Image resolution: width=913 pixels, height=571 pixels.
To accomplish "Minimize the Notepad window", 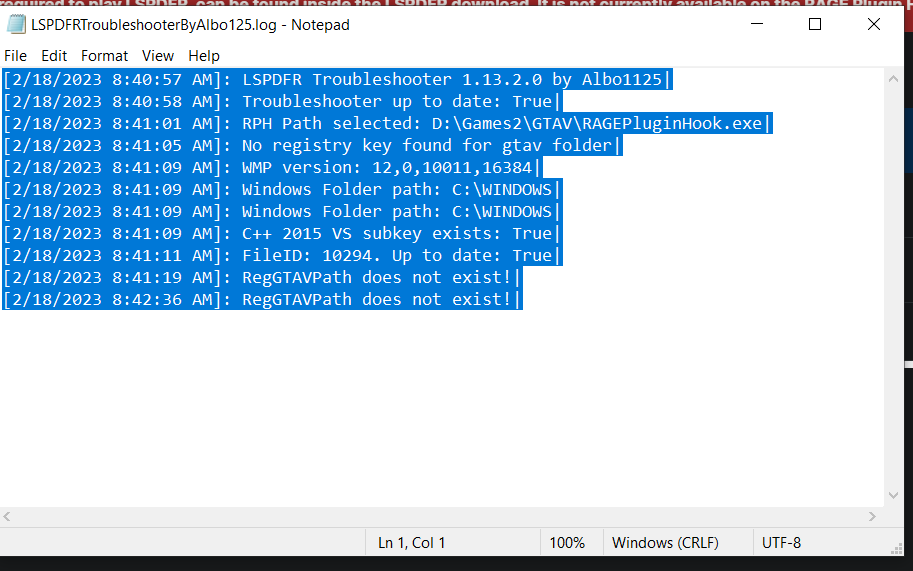I will click(757, 24).
